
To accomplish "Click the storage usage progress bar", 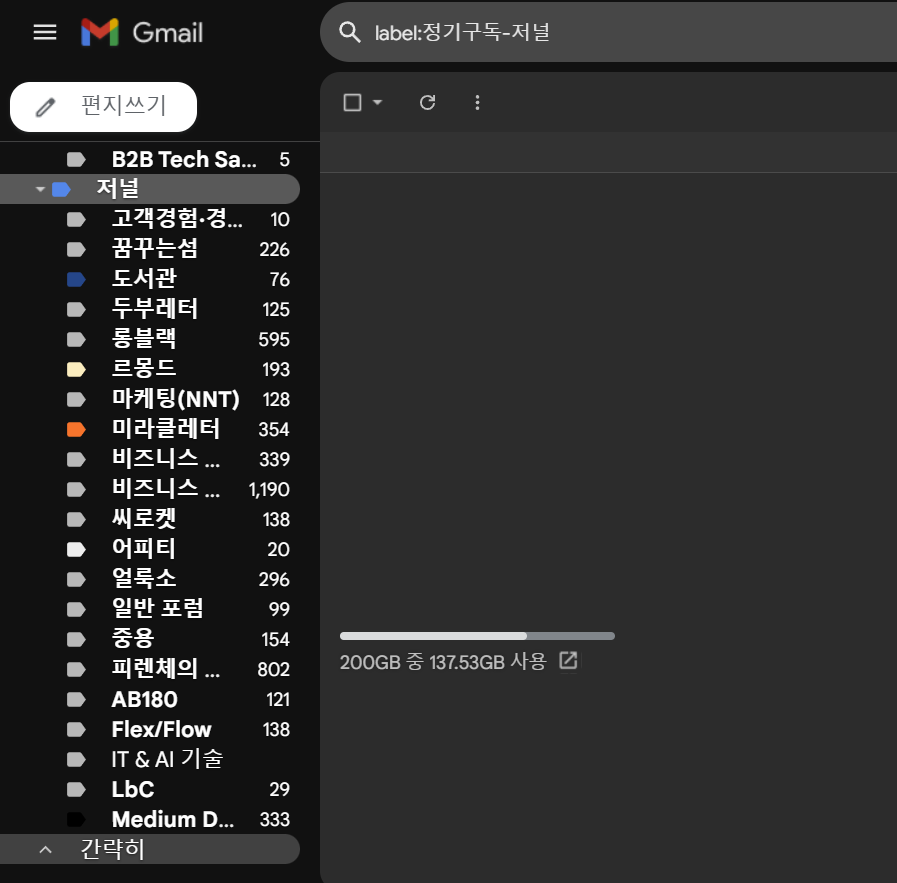I will tap(477, 636).
